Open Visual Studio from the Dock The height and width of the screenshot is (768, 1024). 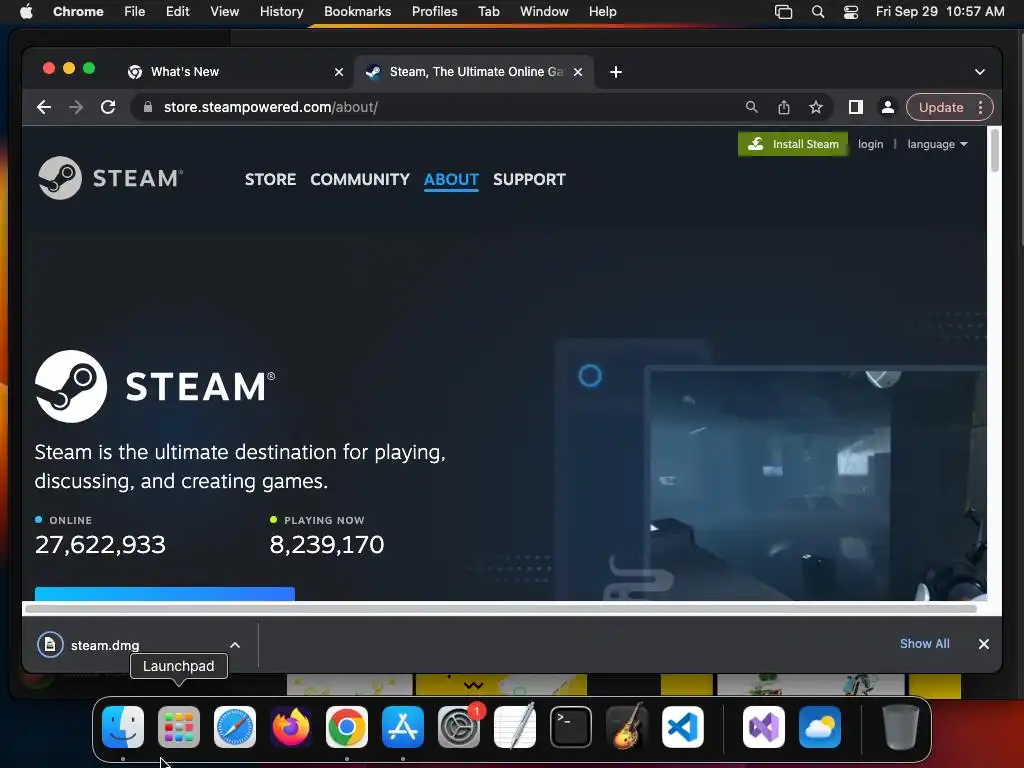click(764, 726)
